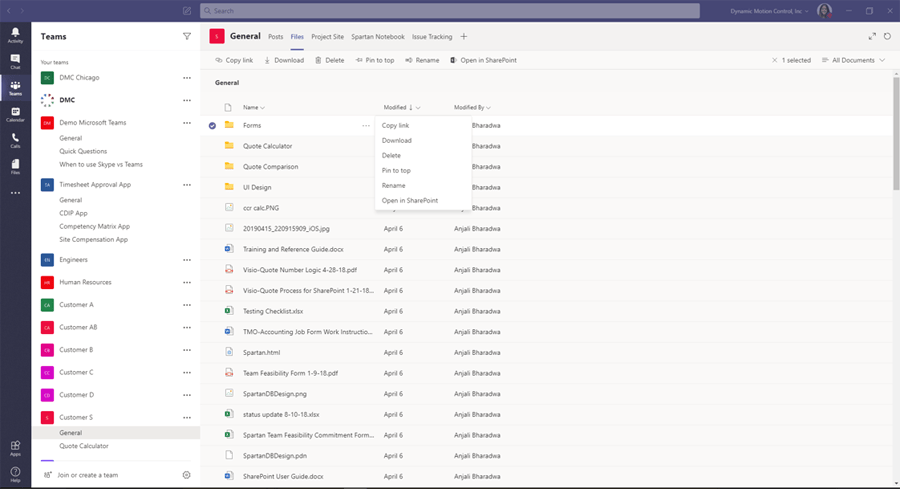Click Rename in the files toolbar
The height and width of the screenshot is (489, 900).
point(422,60)
